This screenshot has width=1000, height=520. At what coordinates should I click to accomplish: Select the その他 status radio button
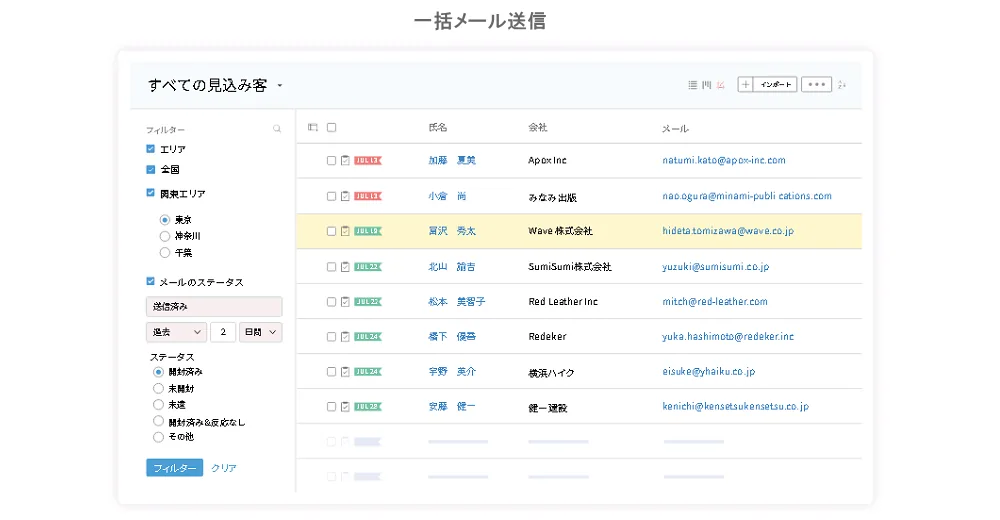click(158, 437)
